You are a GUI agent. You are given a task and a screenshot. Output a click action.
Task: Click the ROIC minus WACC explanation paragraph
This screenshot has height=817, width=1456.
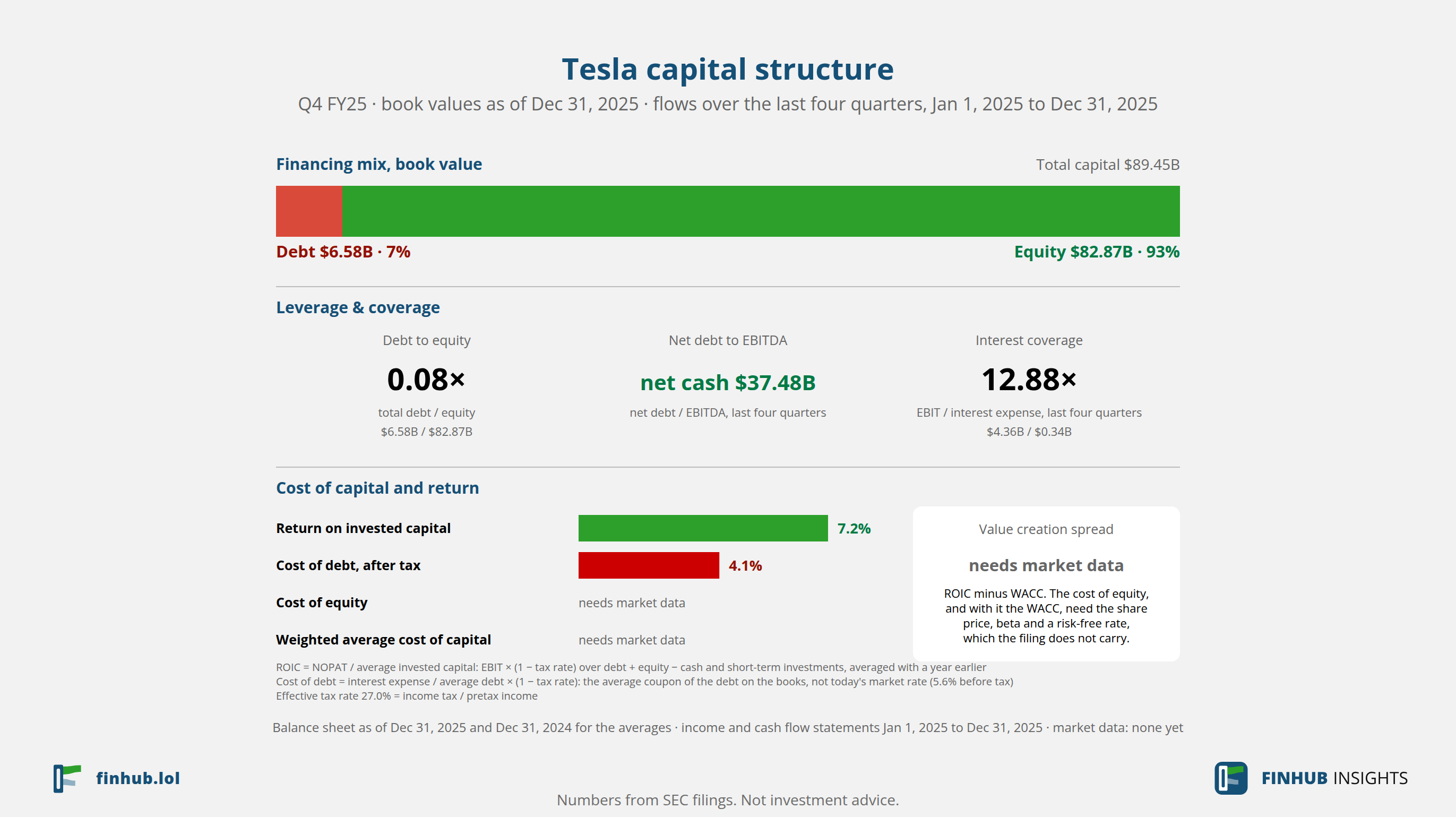point(1046,616)
